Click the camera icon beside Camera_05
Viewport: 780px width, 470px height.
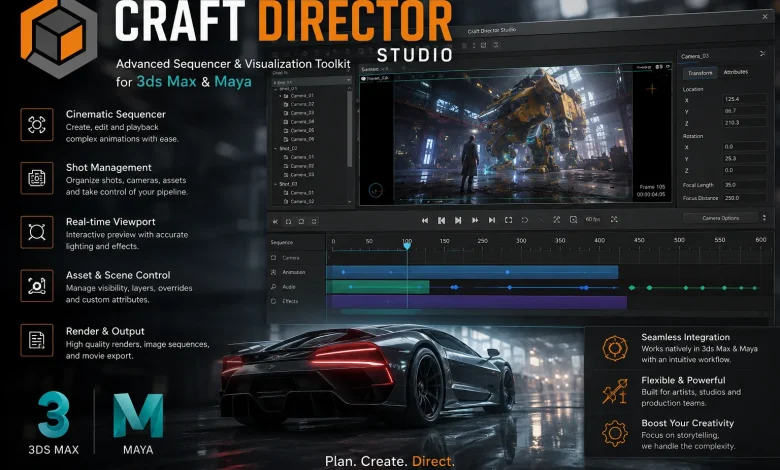(286, 130)
